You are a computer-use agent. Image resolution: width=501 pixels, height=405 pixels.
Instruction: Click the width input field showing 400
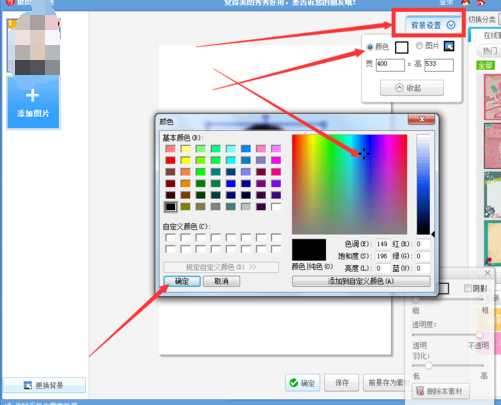(x=390, y=65)
